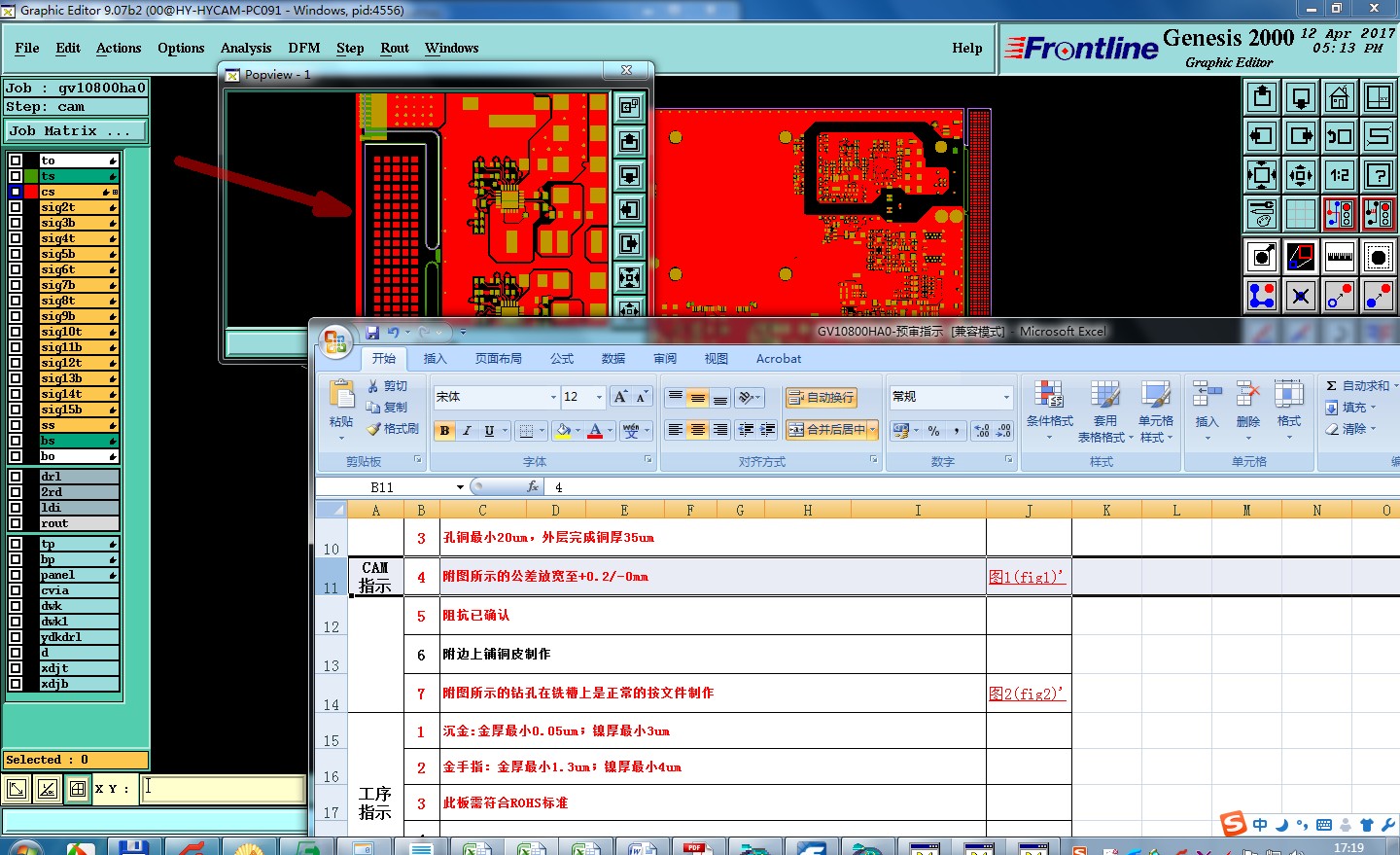Click the Excel formula bar showing 4

coord(970,487)
